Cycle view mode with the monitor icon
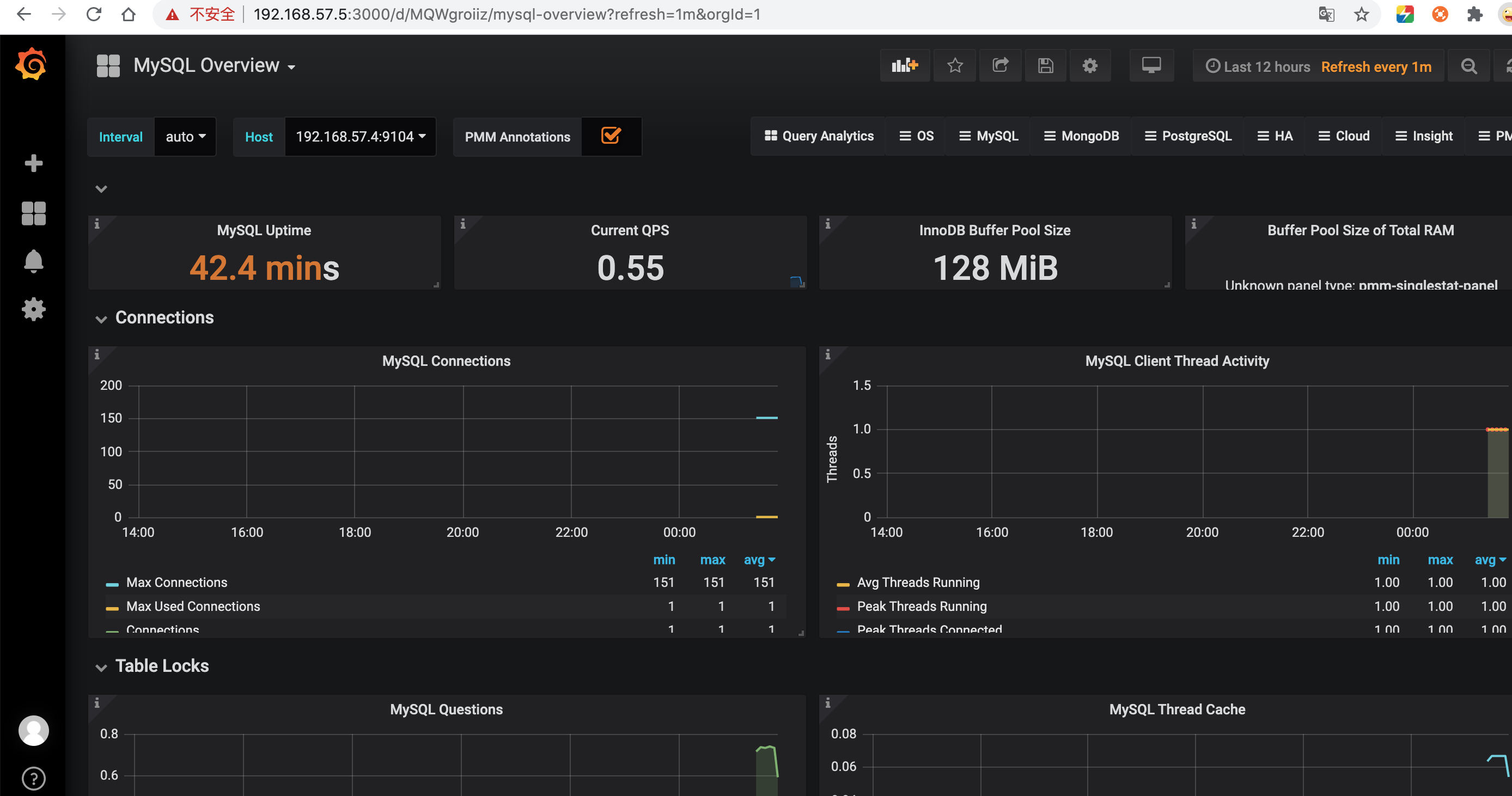The image size is (1512, 796). (x=1151, y=66)
